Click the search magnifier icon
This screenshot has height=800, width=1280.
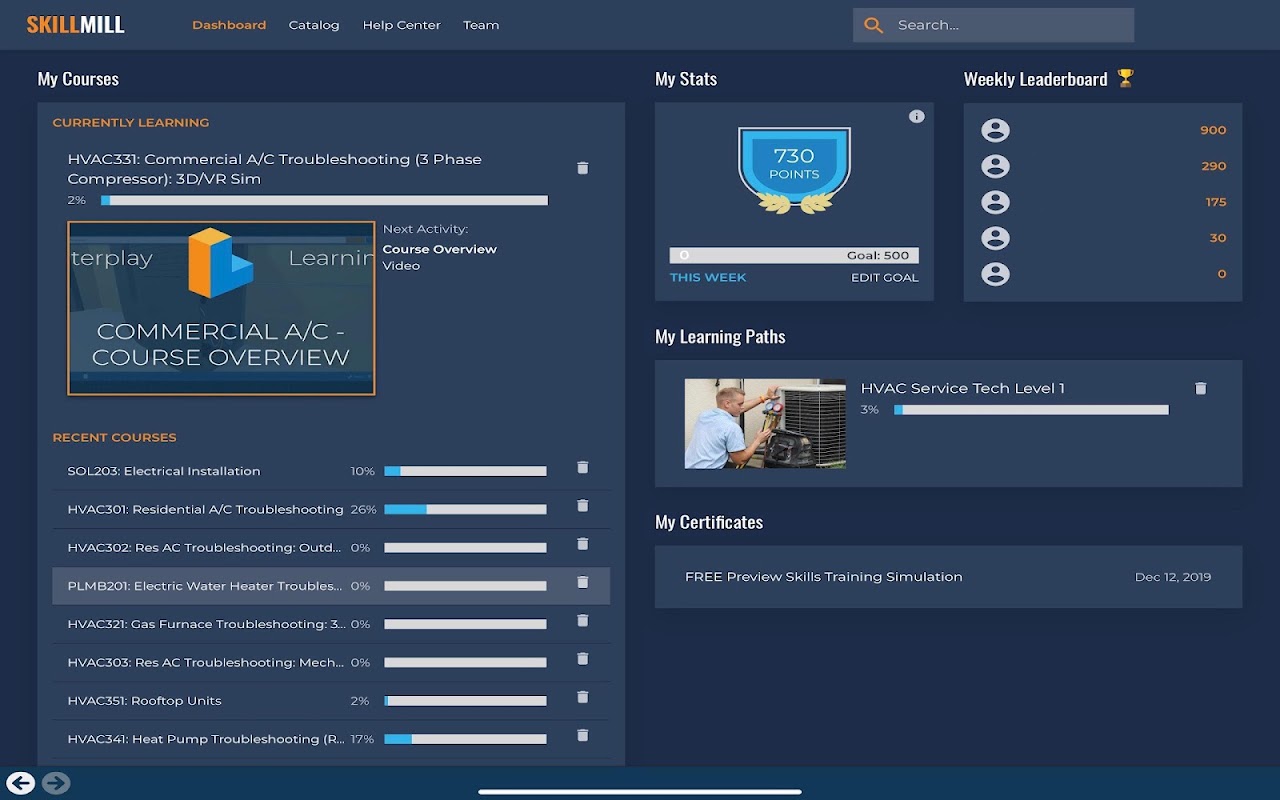pos(873,25)
